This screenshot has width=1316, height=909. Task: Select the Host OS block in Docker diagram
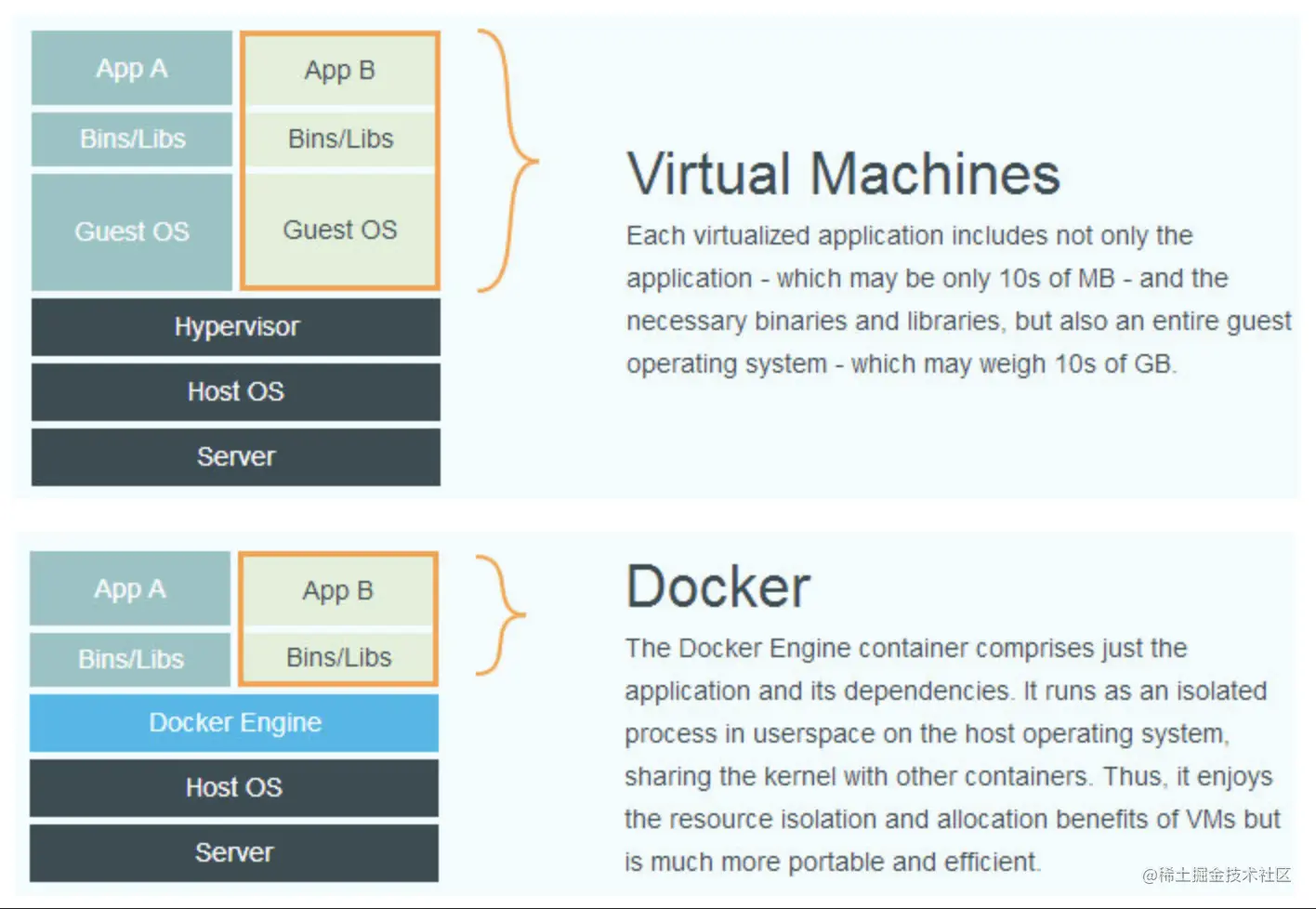click(x=233, y=787)
